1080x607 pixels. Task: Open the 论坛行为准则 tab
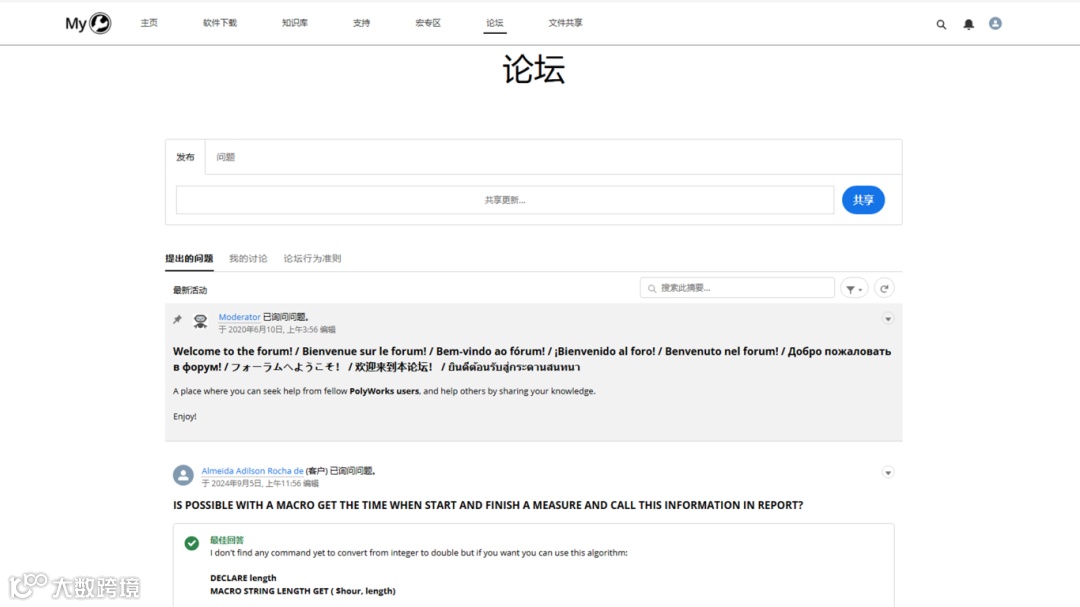click(312, 258)
